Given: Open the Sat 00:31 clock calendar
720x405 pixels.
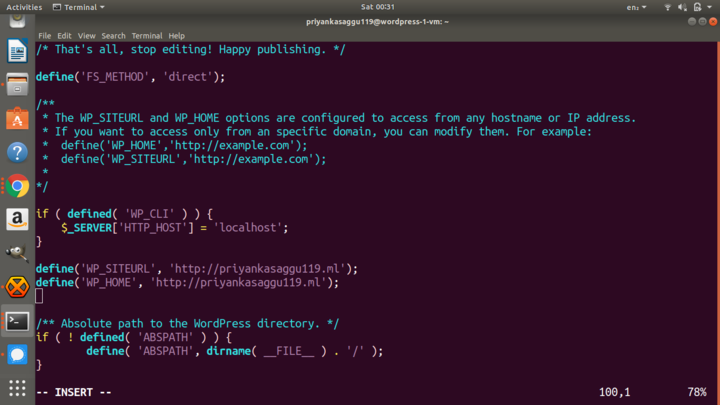Looking at the screenshot, I should 360,7.
